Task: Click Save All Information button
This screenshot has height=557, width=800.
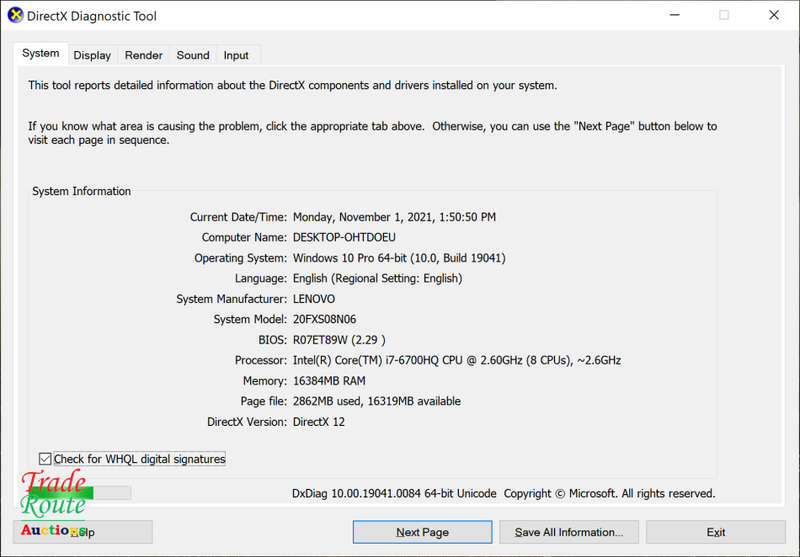Action: pos(569,532)
